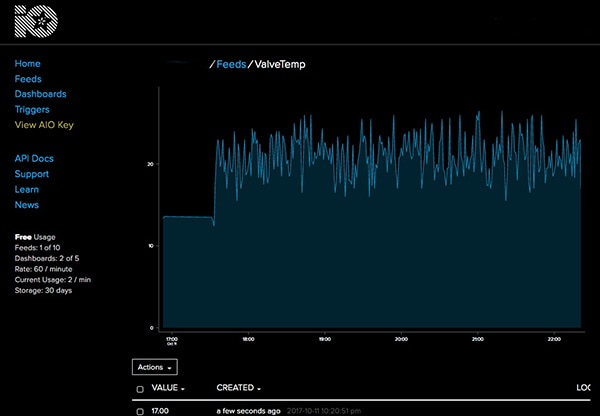Click the flat data segment at chart start
The width and height of the screenshot is (600, 416).
(188, 217)
